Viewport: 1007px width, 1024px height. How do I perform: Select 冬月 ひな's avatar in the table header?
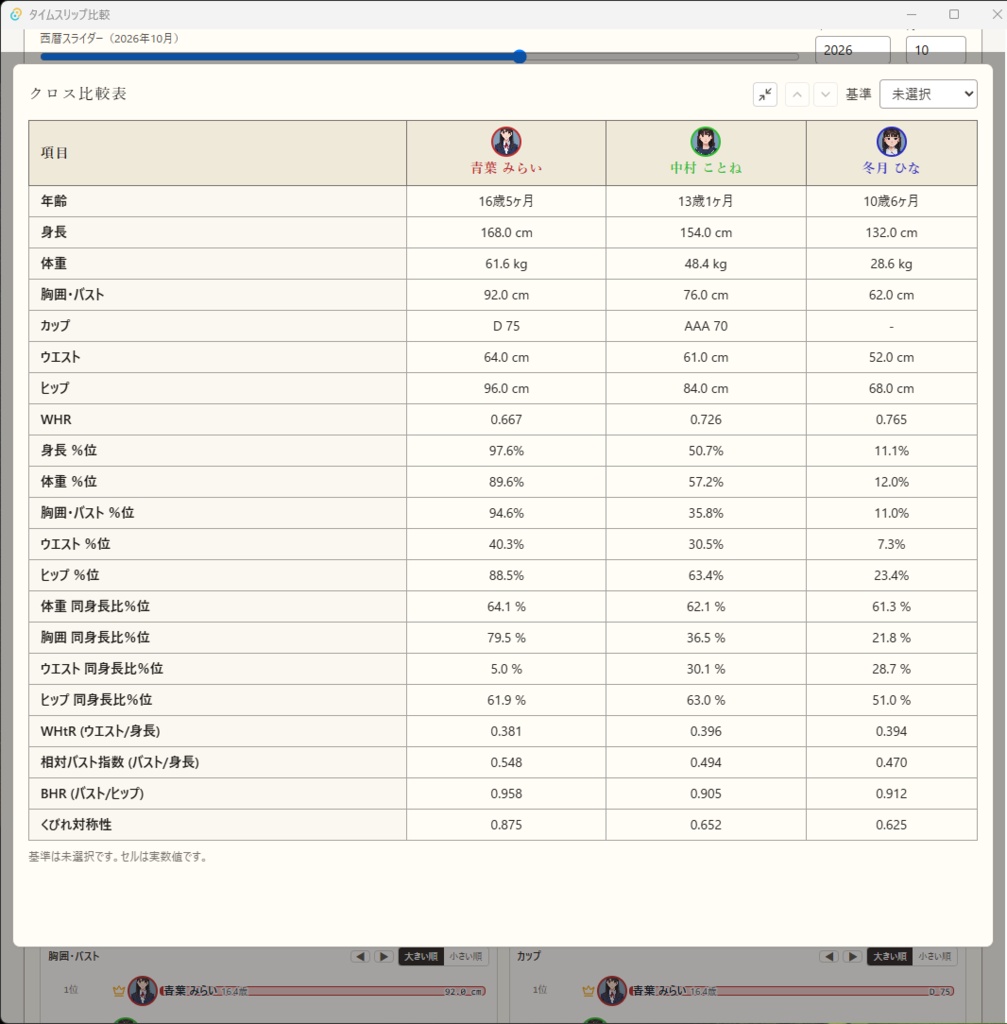pos(891,142)
